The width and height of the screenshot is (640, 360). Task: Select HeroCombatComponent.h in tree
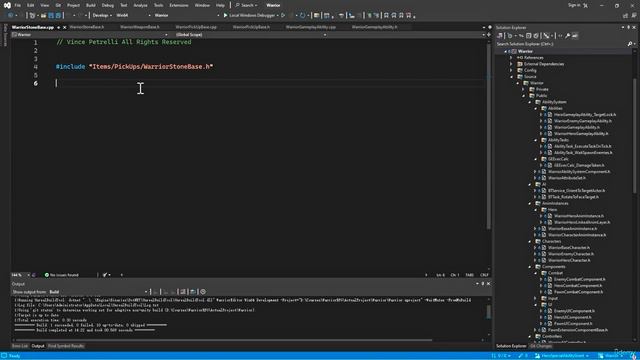point(578,286)
